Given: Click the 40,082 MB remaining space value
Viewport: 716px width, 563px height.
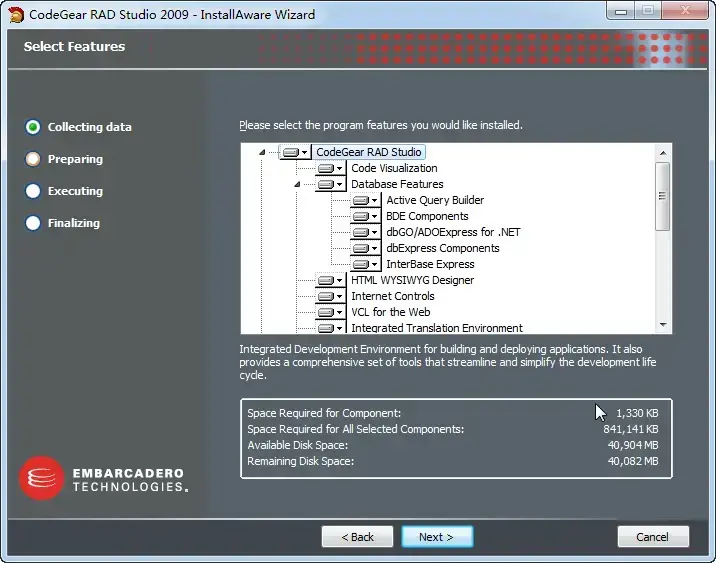Looking at the screenshot, I should click(x=633, y=461).
